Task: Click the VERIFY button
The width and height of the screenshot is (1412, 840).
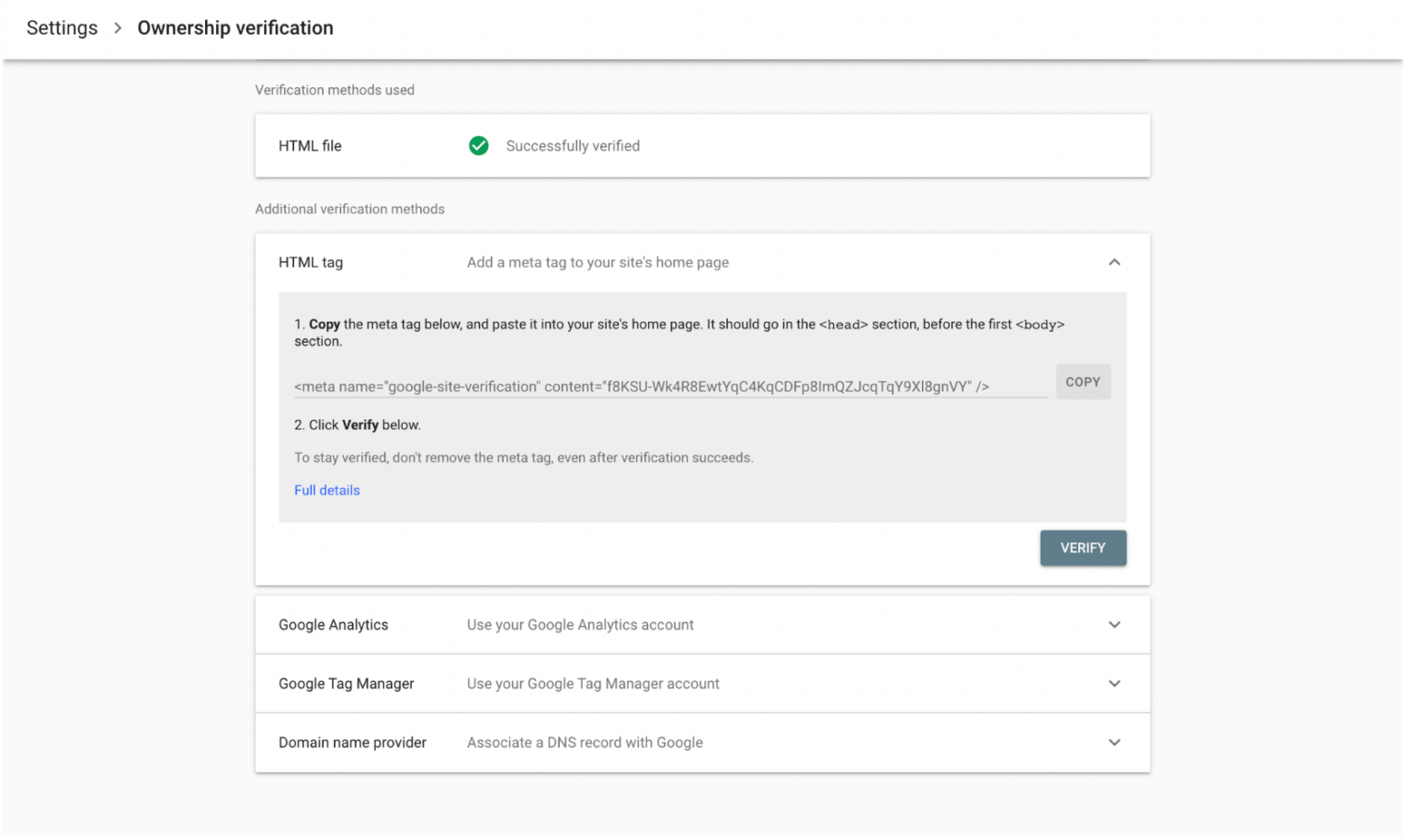Action: click(1083, 547)
